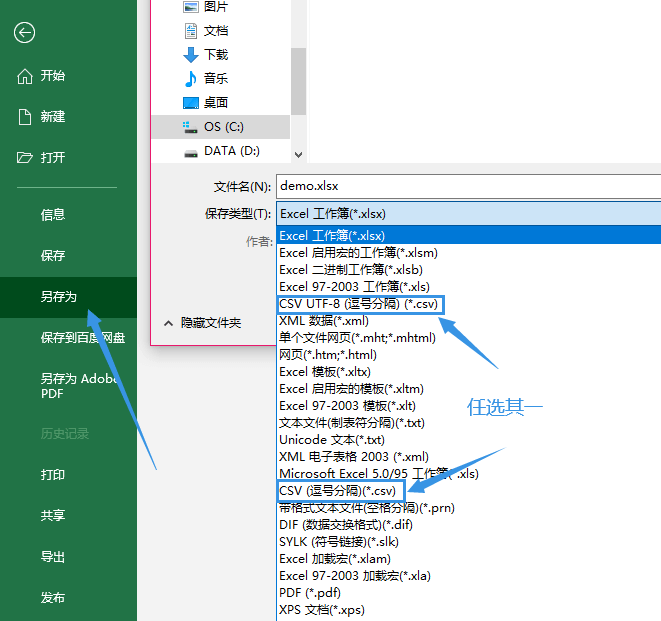Viewport: 661px width, 621px height.
Task: Choose 网页(*.htm;*.html) format
Action: [x=328, y=355]
